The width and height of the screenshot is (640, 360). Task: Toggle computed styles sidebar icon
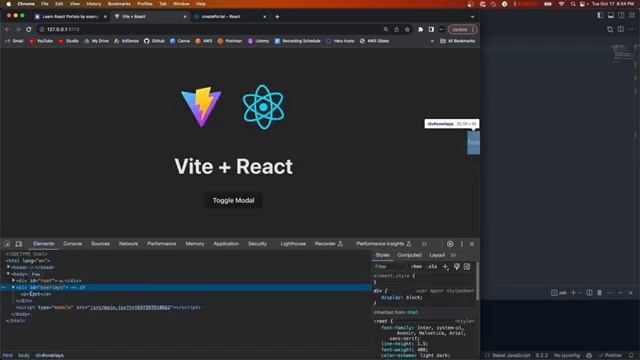coord(467,267)
